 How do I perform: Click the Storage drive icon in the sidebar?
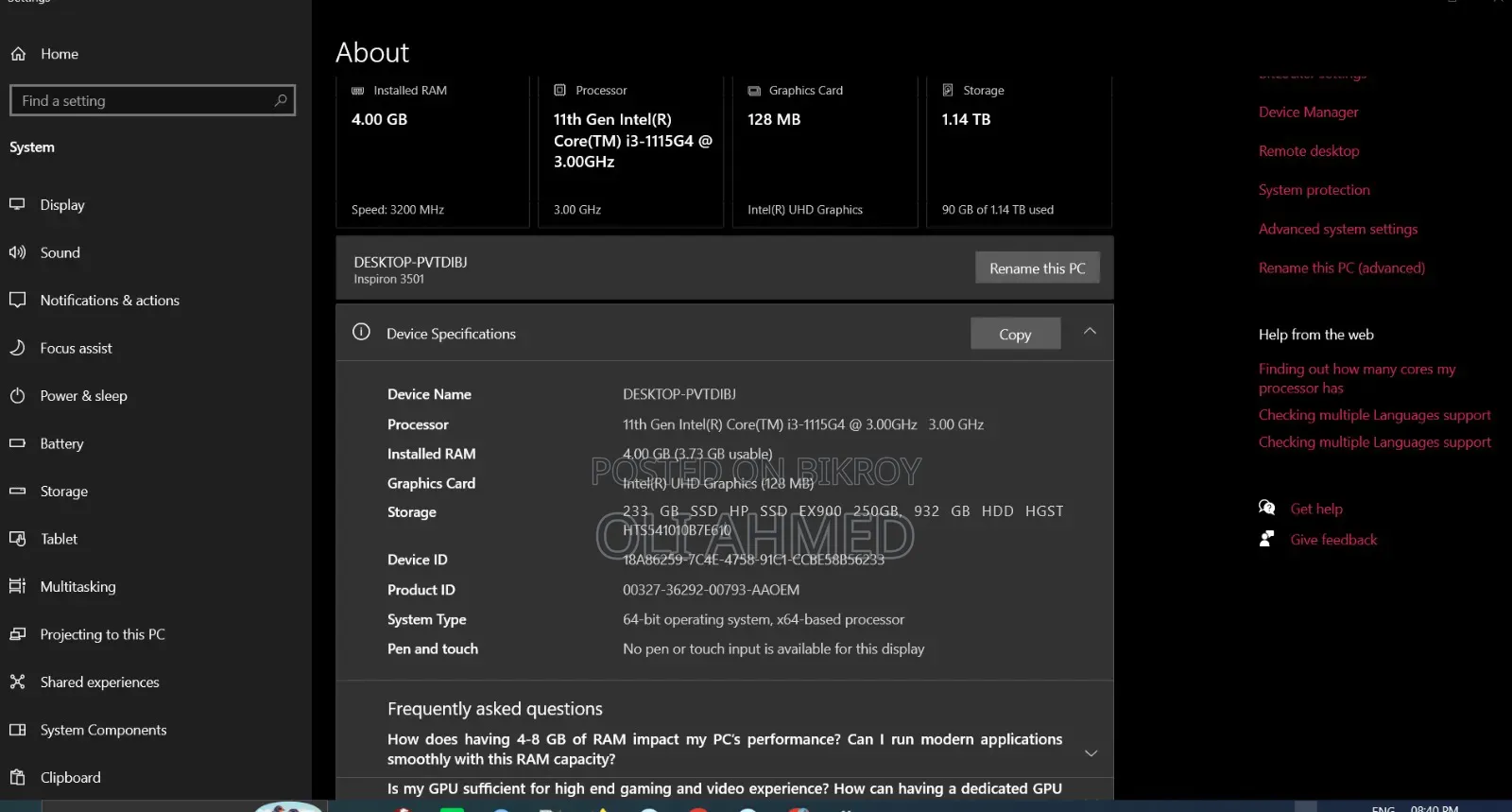pyautogui.click(x=17, y=491)
